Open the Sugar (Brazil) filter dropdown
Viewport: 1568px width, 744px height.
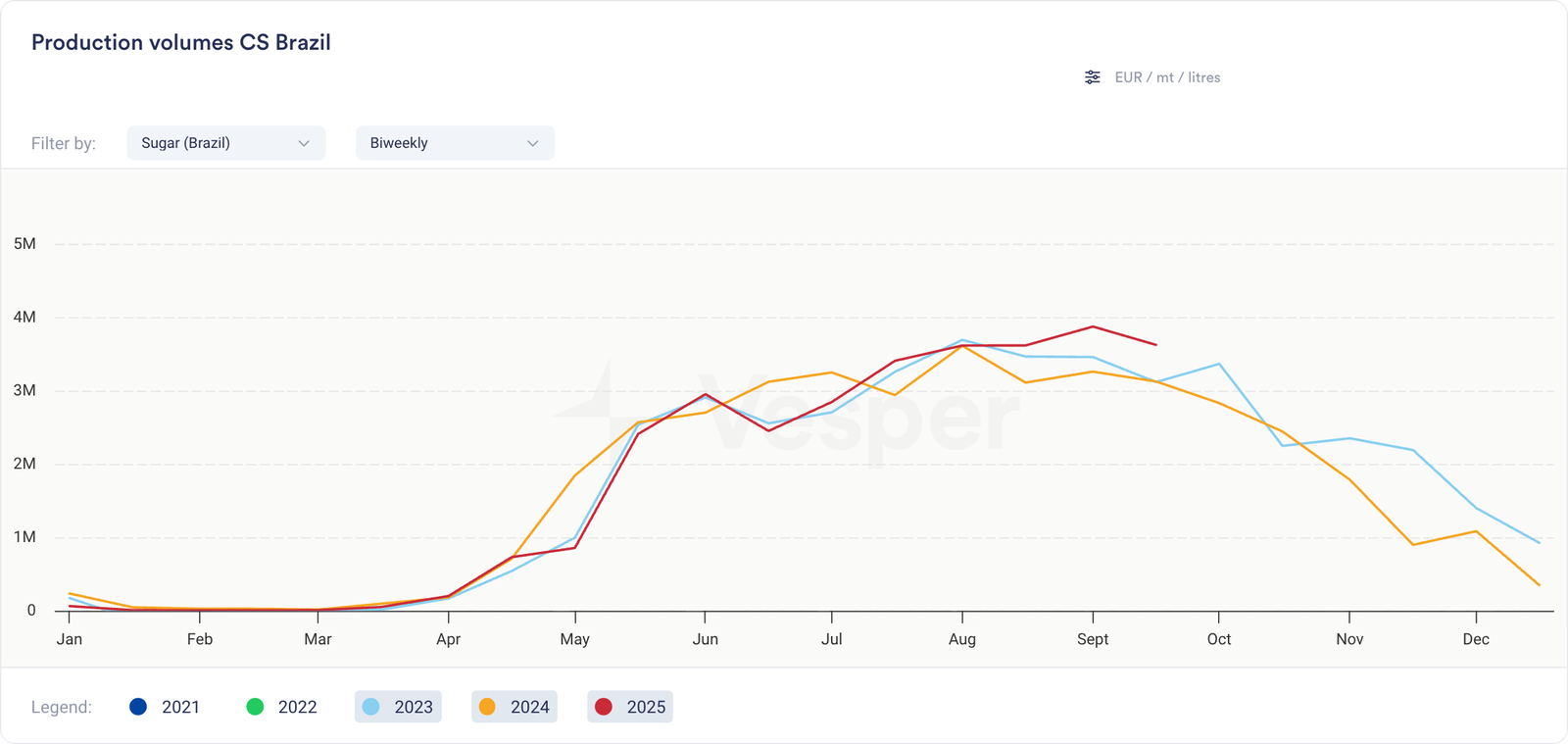click(x=225, y=143)
